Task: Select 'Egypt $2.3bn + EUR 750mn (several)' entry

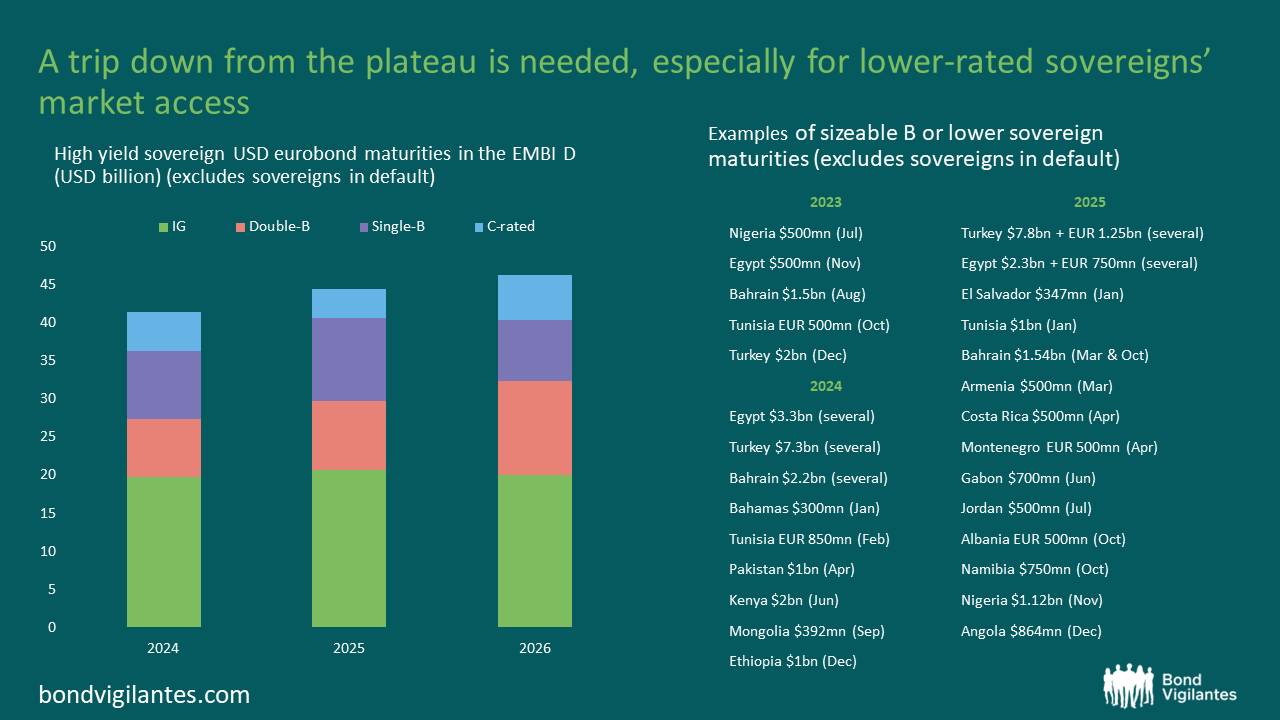Action: [1079, 264]
